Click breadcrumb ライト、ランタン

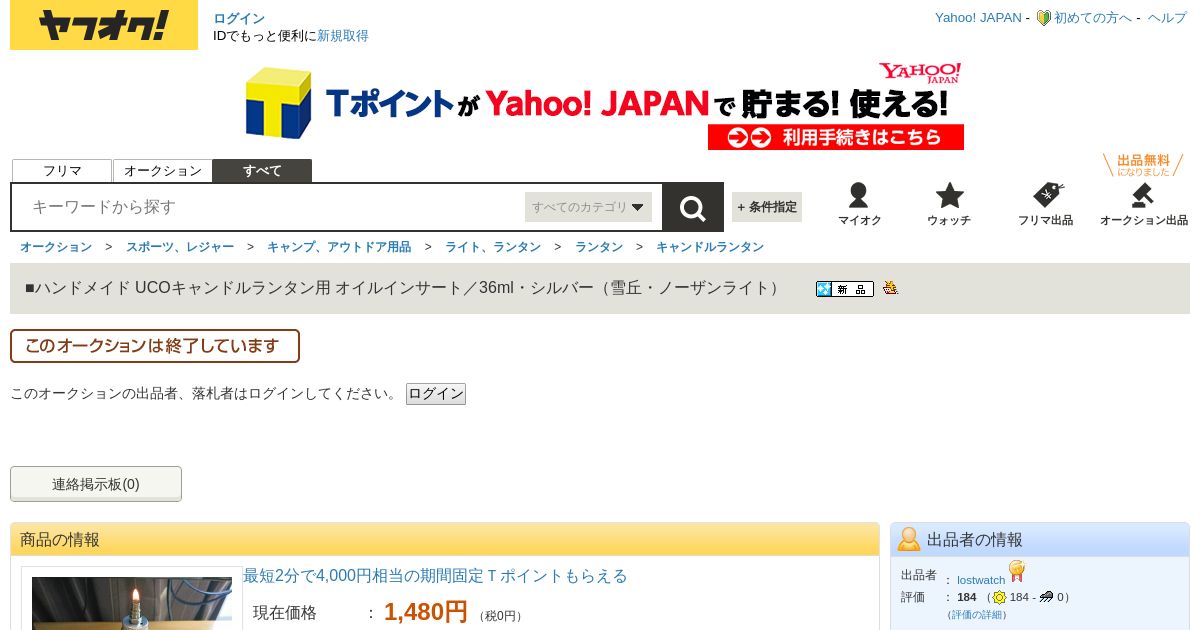tap(493, 247)
